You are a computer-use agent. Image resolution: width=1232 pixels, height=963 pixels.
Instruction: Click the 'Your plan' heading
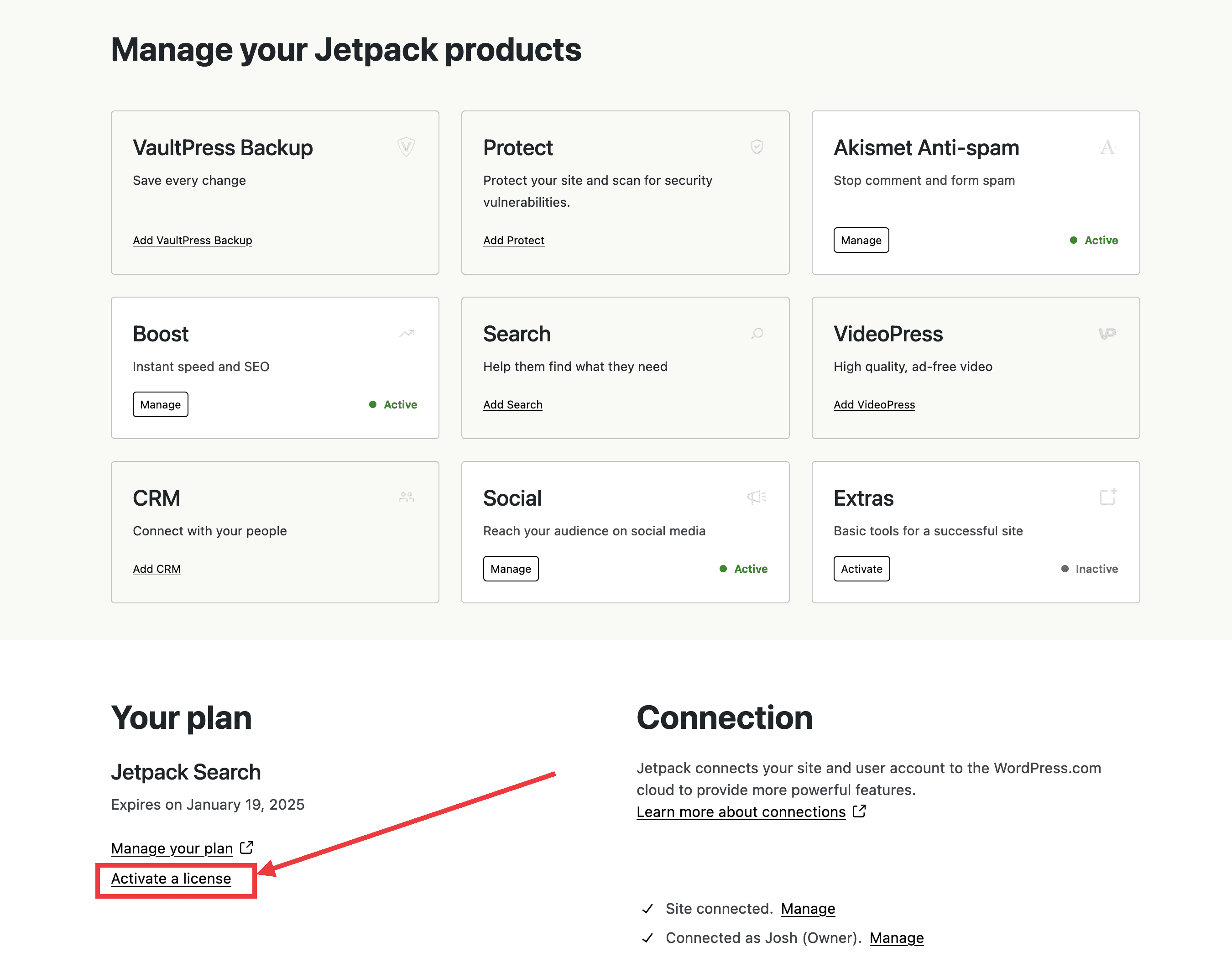181,718
